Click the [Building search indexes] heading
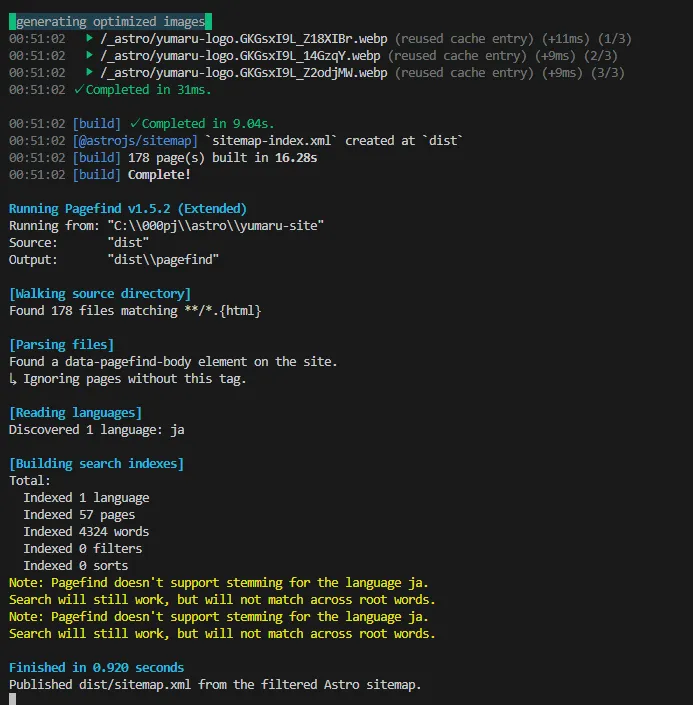The height and width of the screenshot is (705, 693). [x=96, y=464]
